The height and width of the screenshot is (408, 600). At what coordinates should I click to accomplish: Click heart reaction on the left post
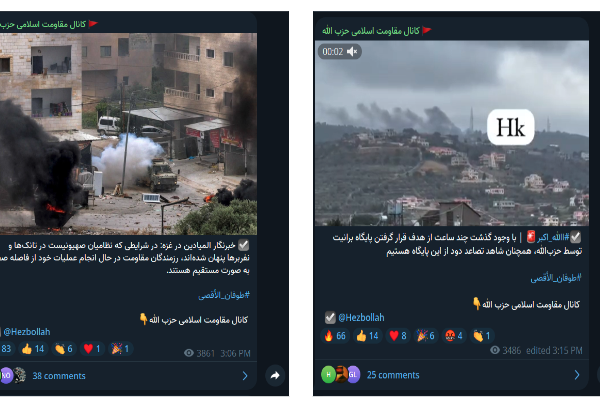pos(92,349)
